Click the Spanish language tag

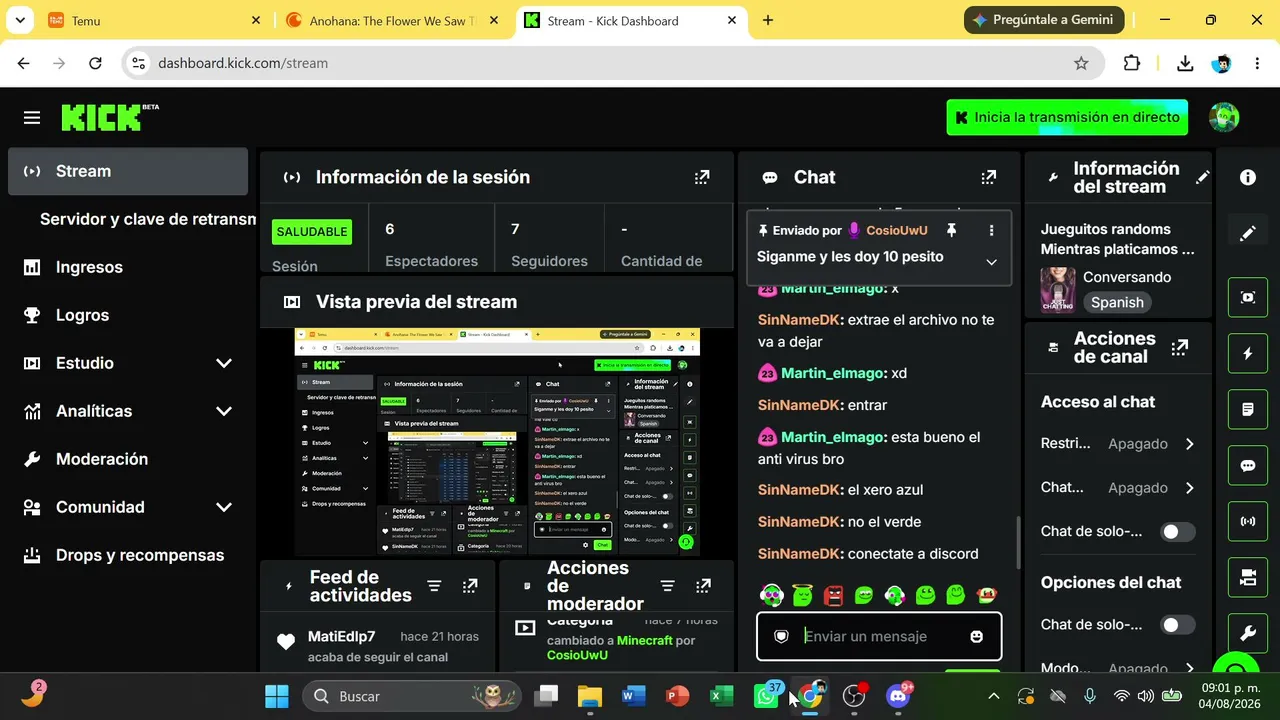tap(1117, 302)
